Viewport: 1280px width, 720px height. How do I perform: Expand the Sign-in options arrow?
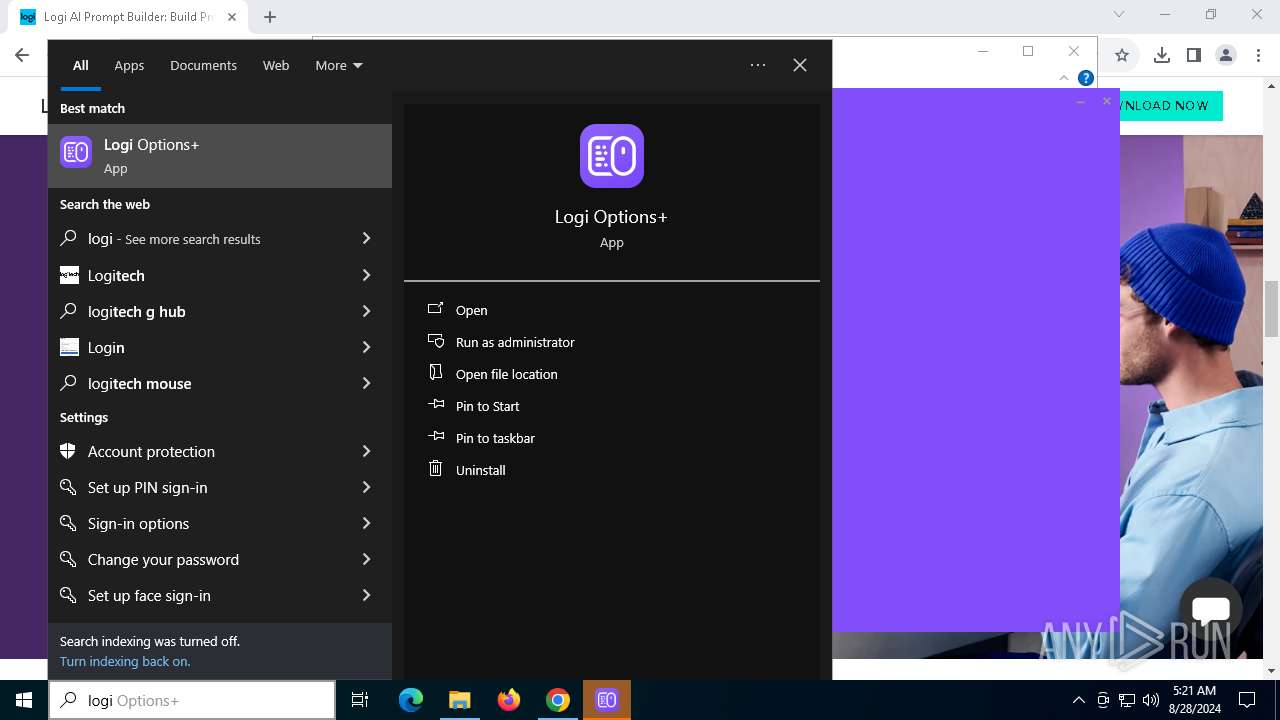coord(366,523)
